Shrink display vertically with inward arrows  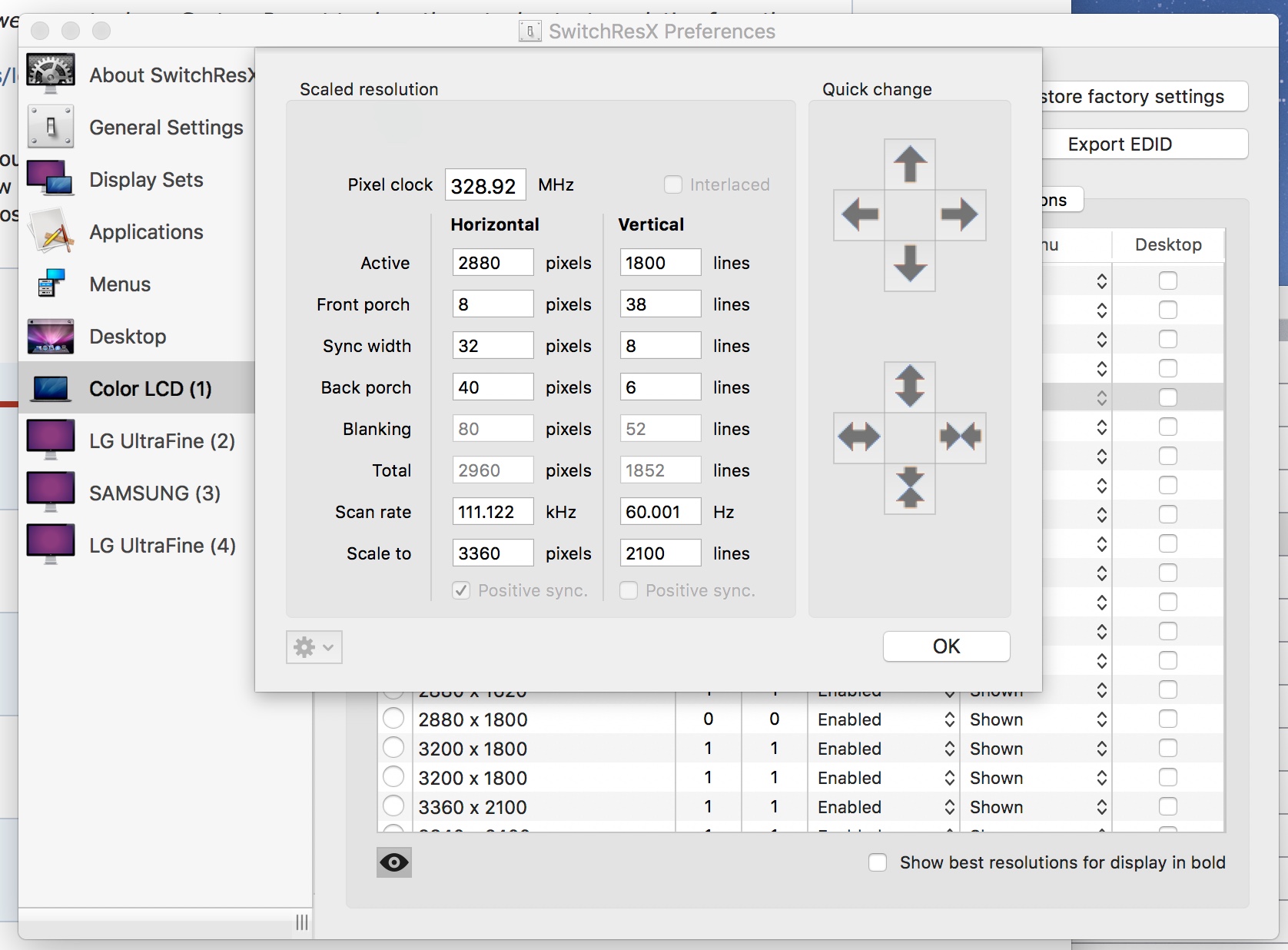pos(910,488)
